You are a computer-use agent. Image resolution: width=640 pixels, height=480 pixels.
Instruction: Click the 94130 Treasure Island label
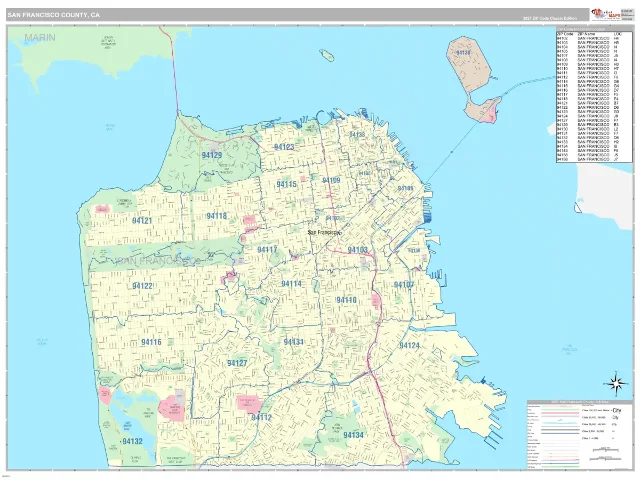463,53
